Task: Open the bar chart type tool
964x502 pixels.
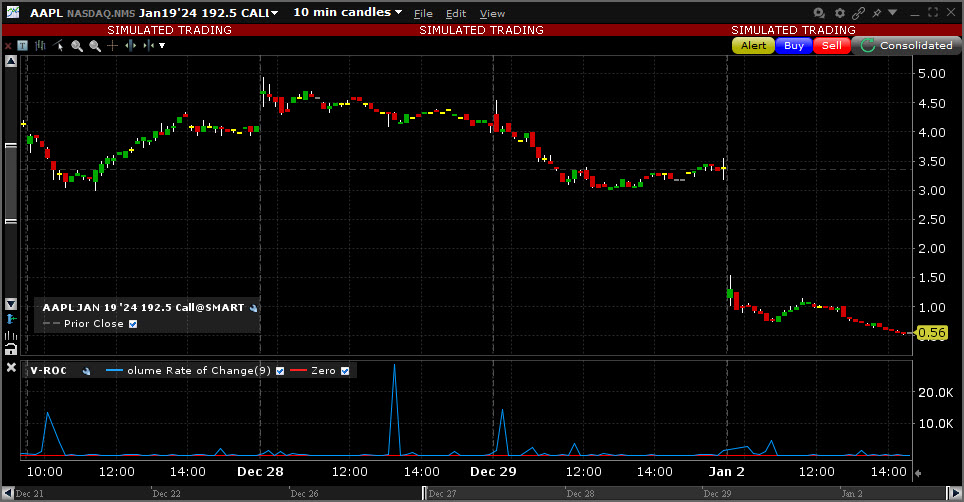Action: [41, 45]
